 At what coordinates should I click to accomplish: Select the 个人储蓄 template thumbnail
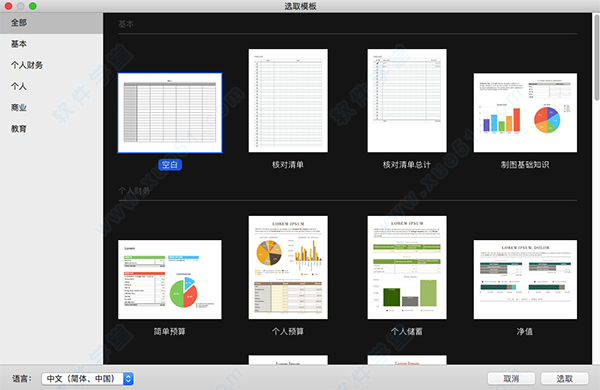[407, 268]
